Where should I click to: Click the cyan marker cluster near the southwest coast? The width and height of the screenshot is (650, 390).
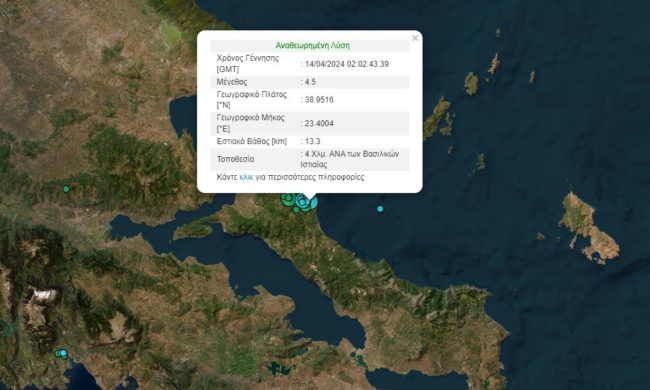pos(61,354)
